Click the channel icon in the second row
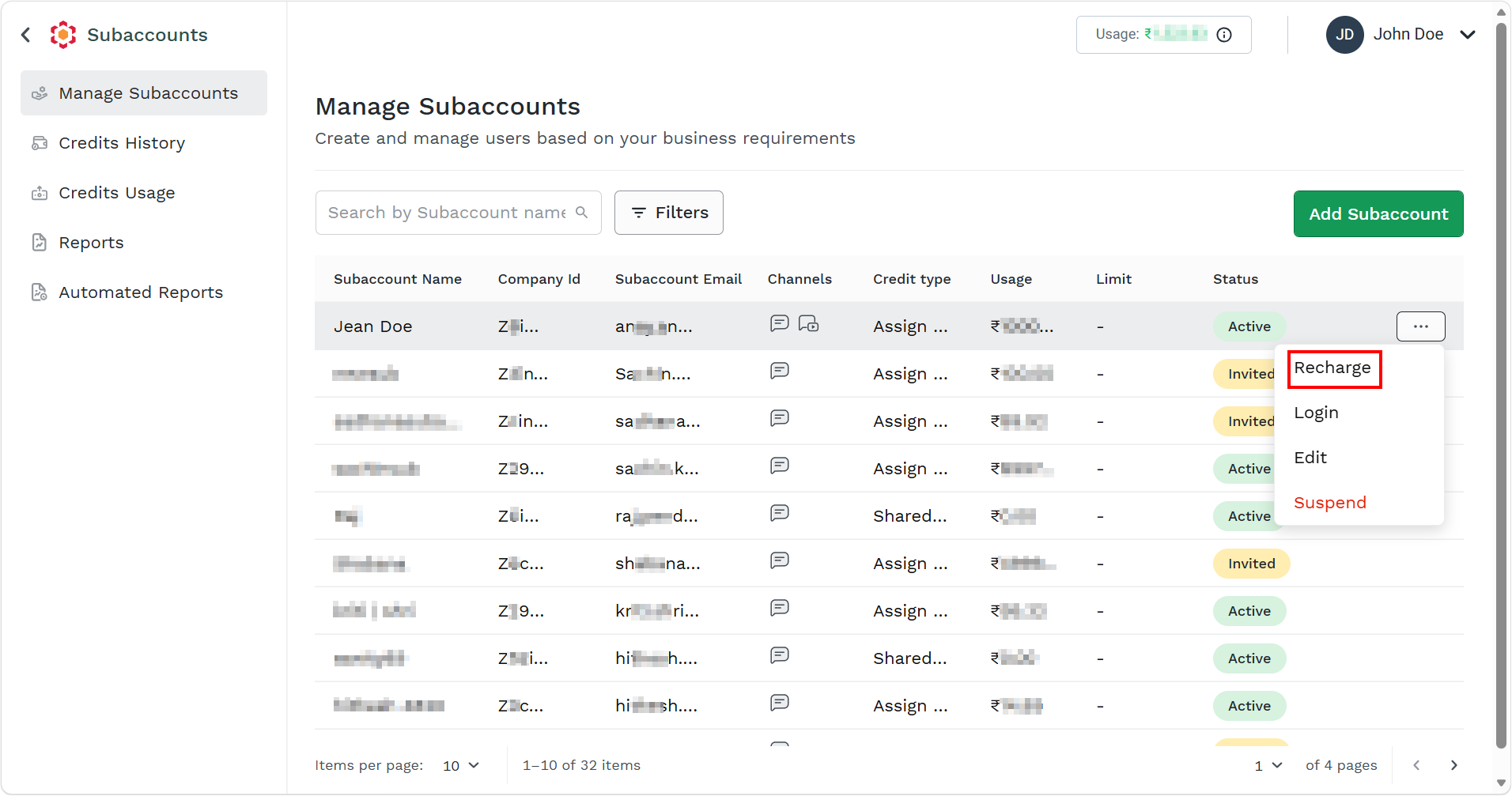 coord(780,371)
